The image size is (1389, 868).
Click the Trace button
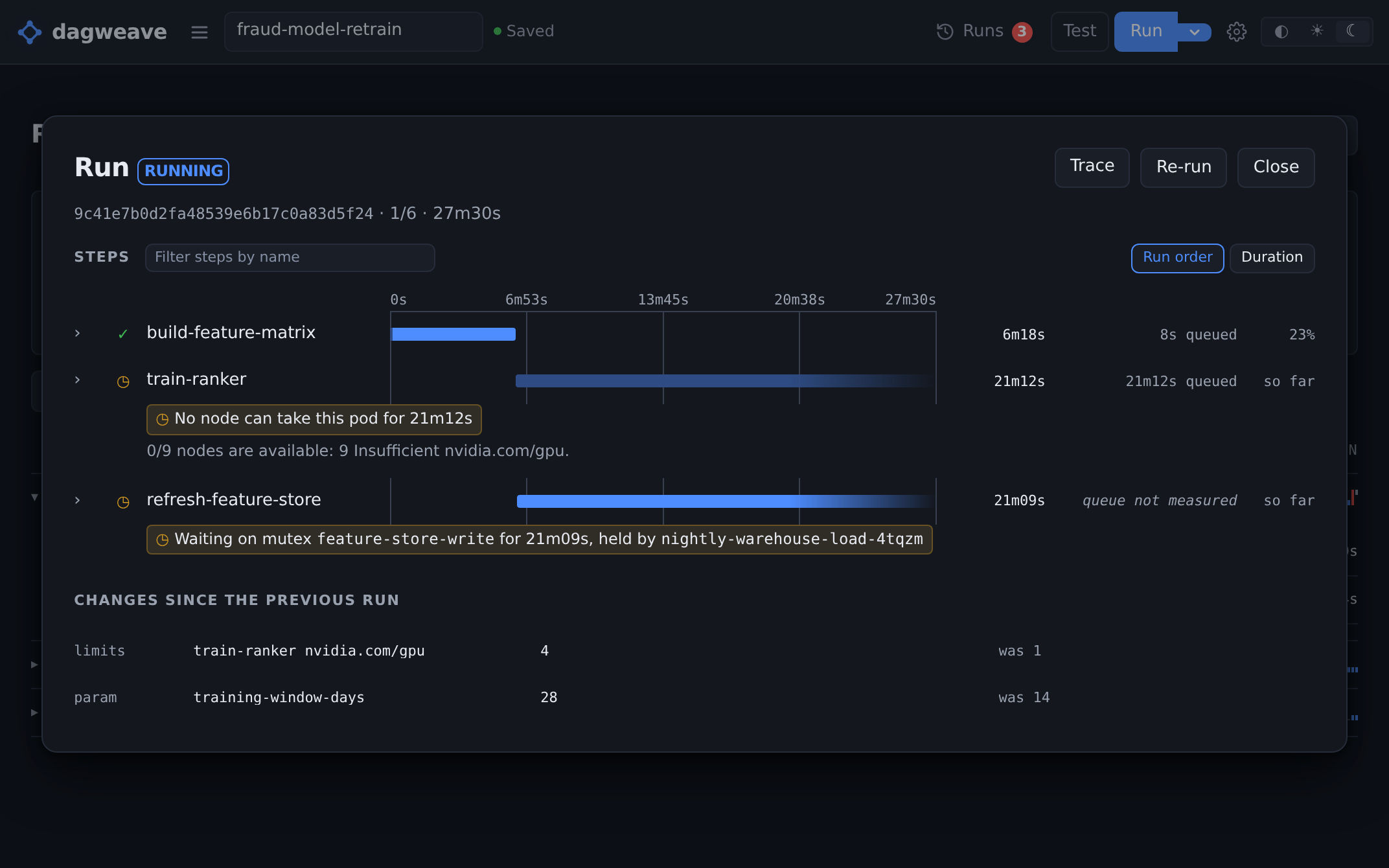pyautogui.click(x=1092, y=167)
